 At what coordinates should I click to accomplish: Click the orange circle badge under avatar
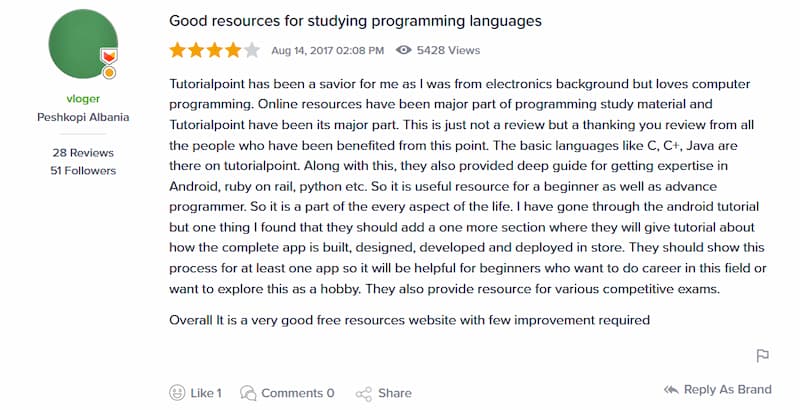tap(109, 73)
